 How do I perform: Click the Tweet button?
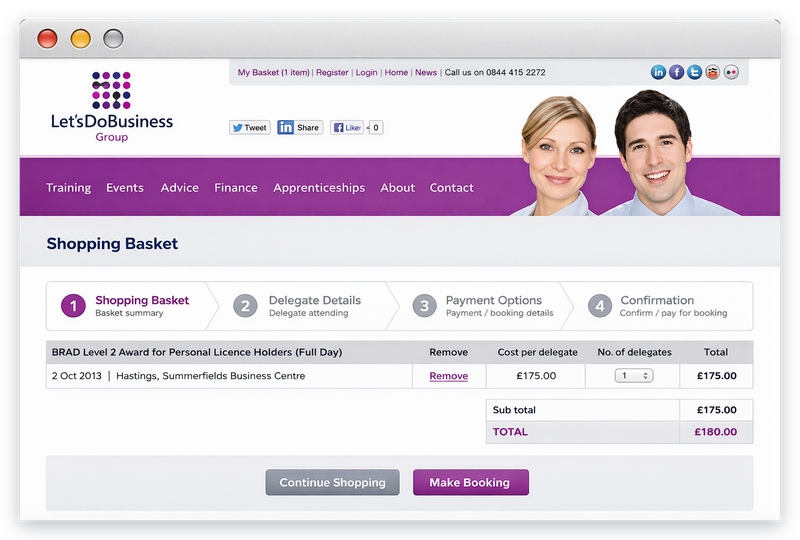pyautogui.click(x=249, y=128)
